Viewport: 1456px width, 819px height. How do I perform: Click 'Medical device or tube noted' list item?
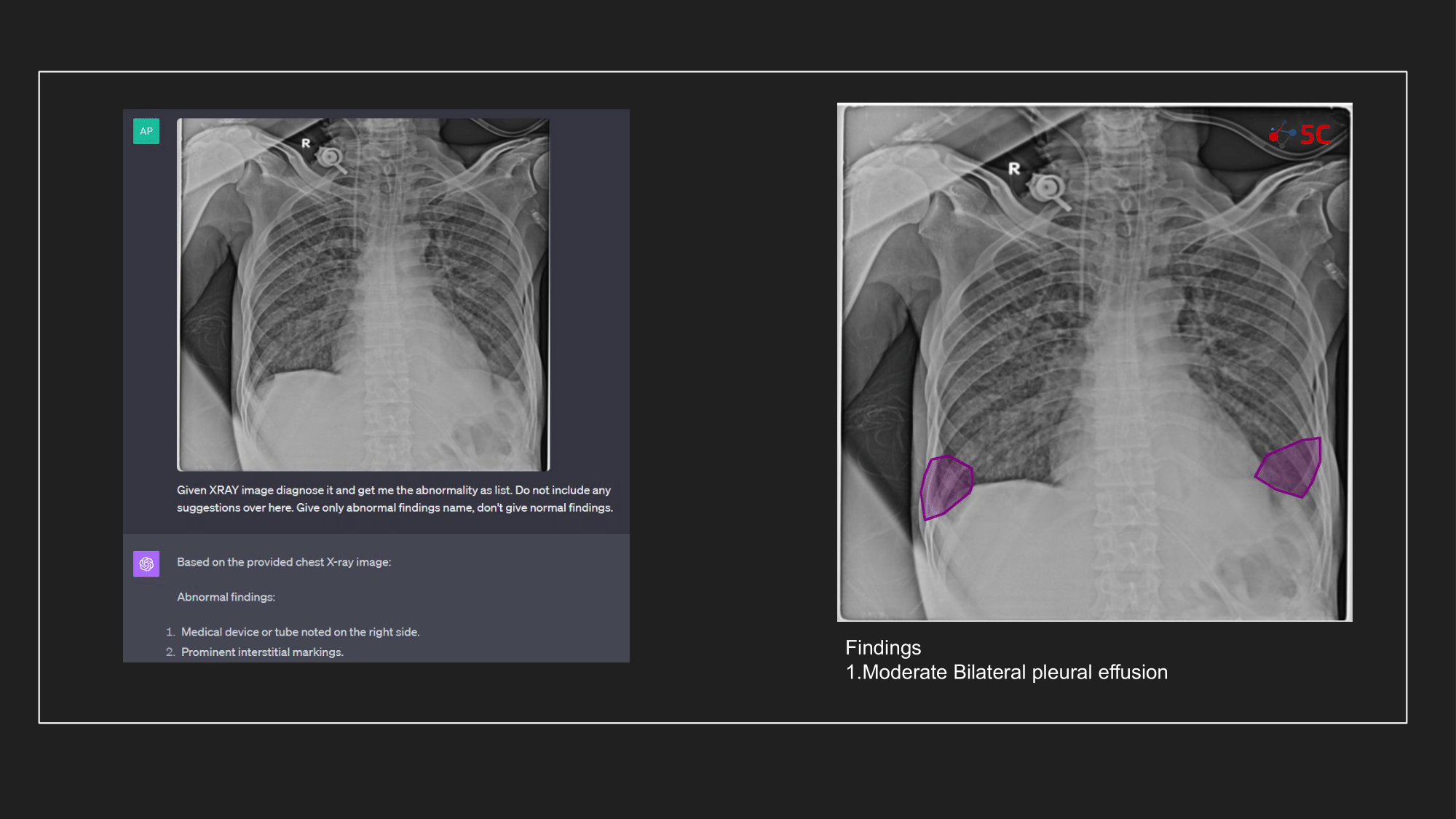click(300, 632)
